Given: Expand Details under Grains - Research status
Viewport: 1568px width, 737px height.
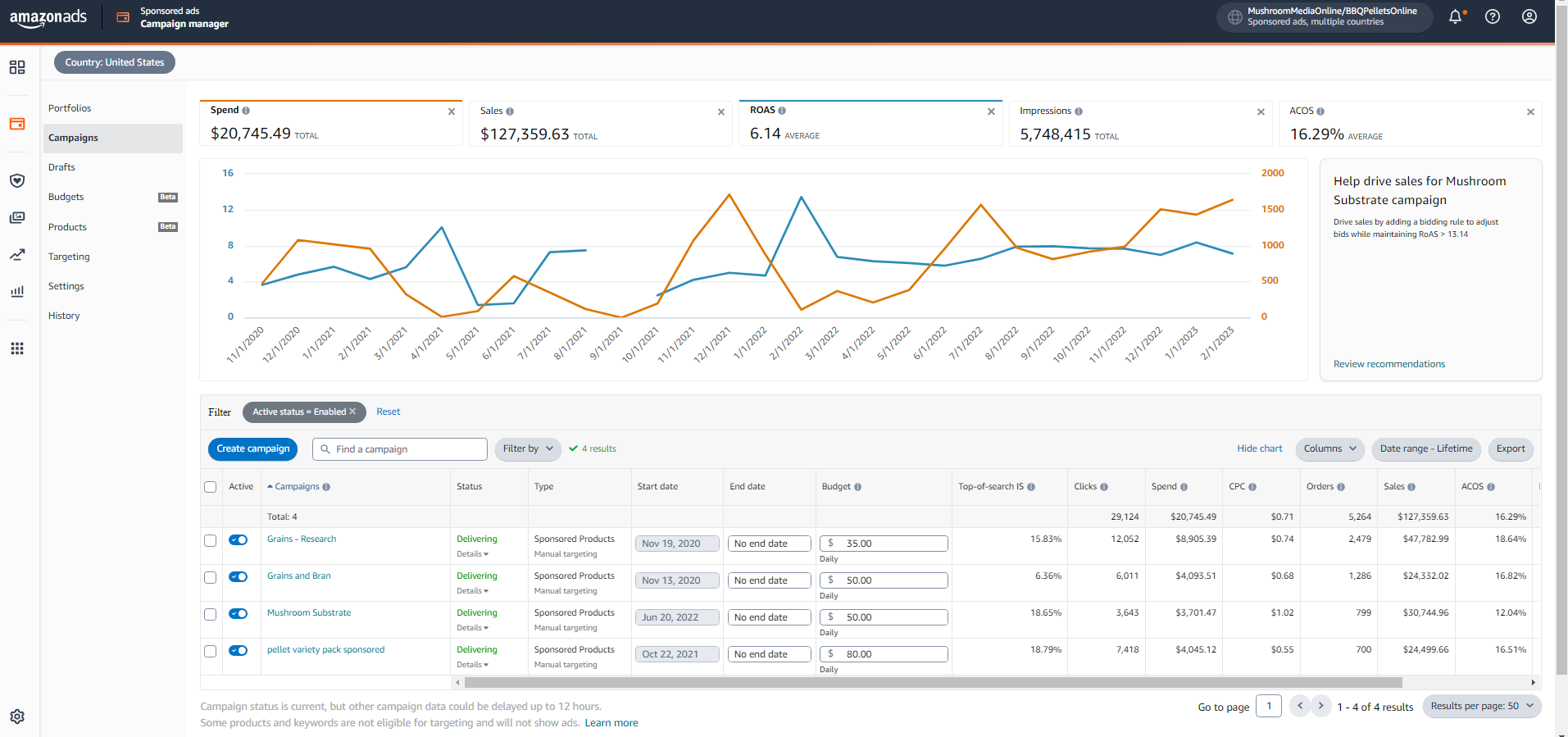Looking at the screenshot, I should point(473,554).
